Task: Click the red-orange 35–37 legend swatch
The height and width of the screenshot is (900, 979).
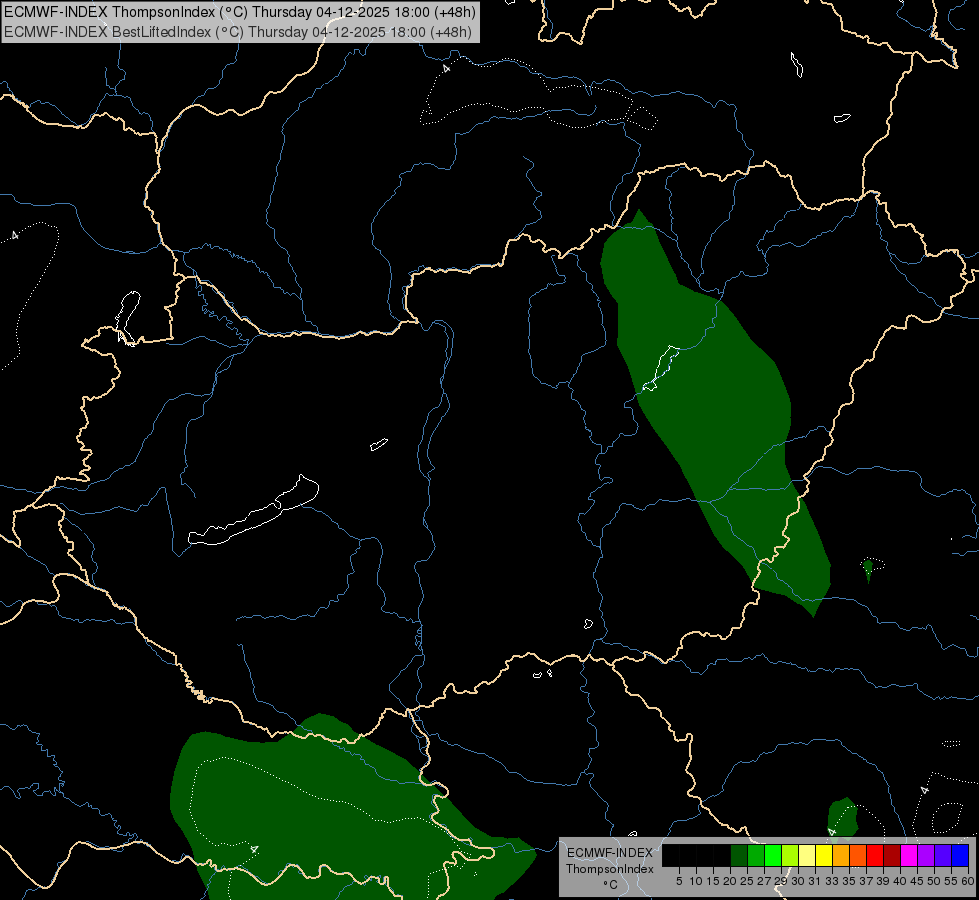Action: [858, 855]
